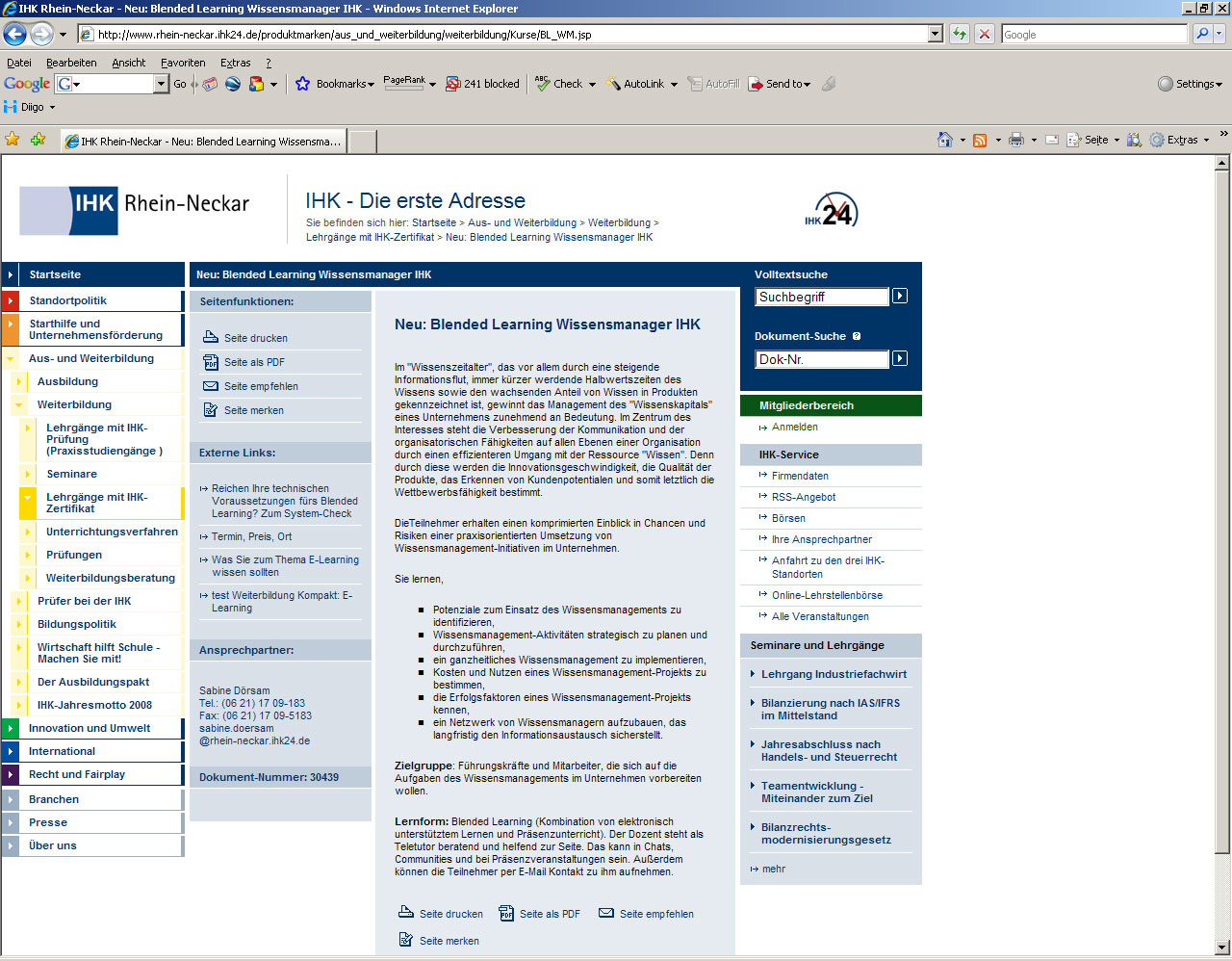Open the Favorites star icon
Screen dimensions: 1232x961
tap(13, 140)
